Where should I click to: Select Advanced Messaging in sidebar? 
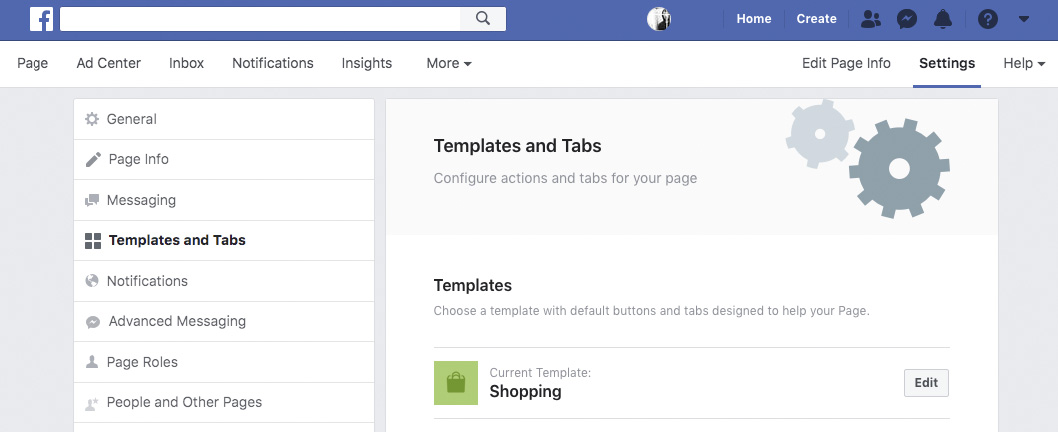[x=224, y=322]
